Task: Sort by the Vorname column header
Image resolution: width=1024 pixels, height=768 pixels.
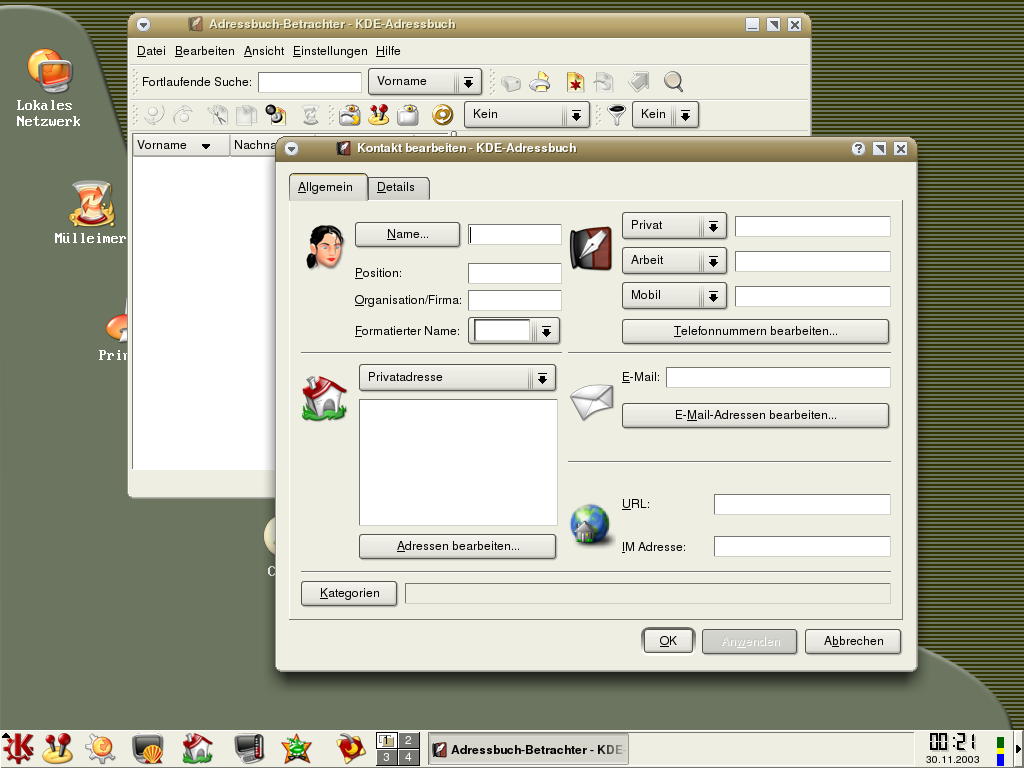Action: coord(181,146)
